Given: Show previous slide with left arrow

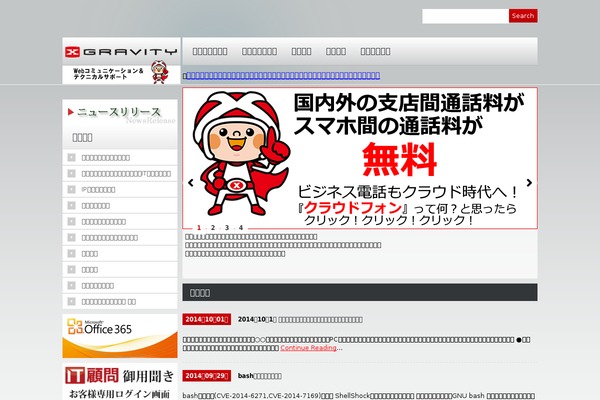Looking at the screenshot, I should 191,183.
